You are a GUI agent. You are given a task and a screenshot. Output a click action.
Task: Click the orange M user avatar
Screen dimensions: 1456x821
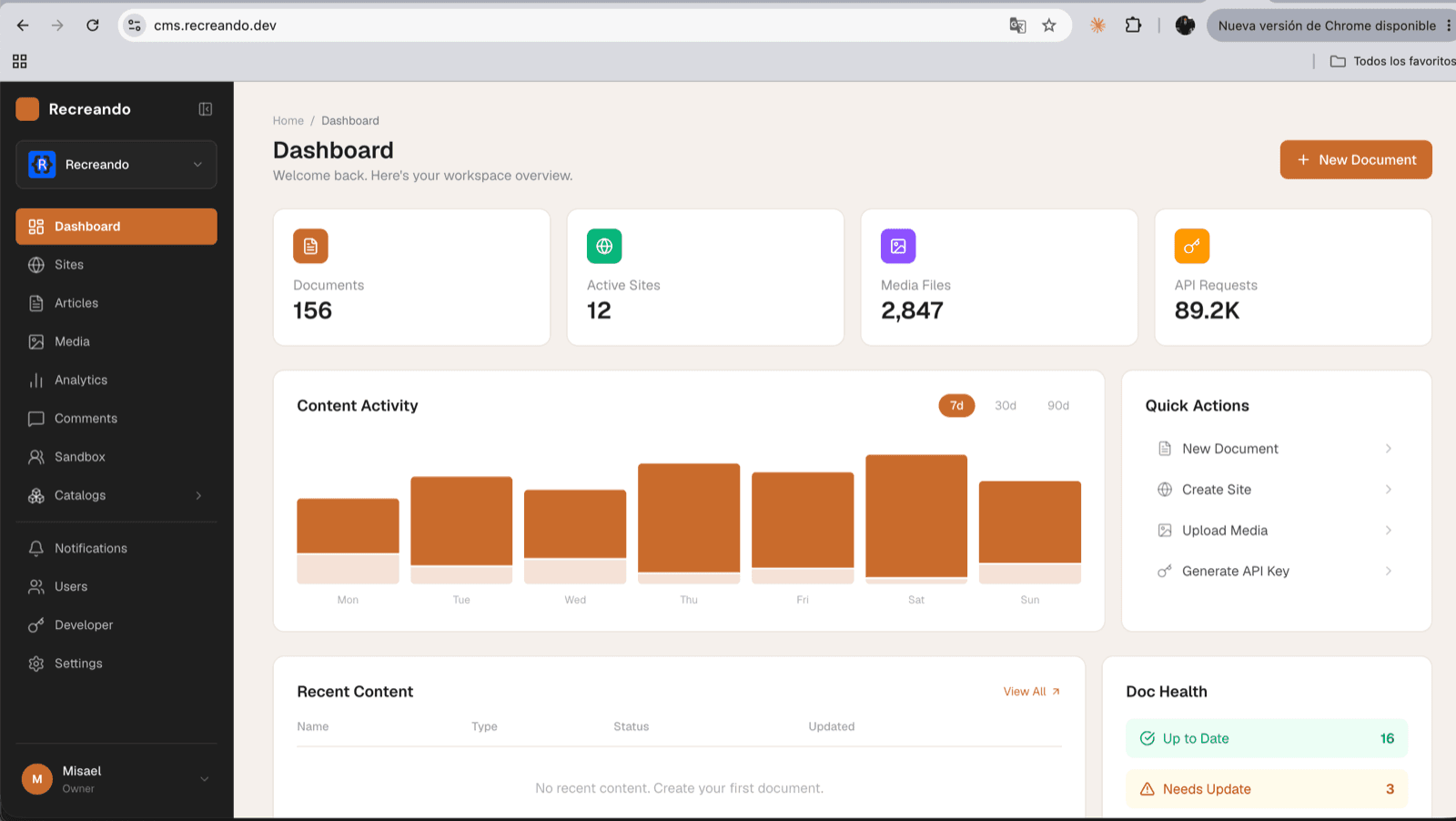coord(37,779)
